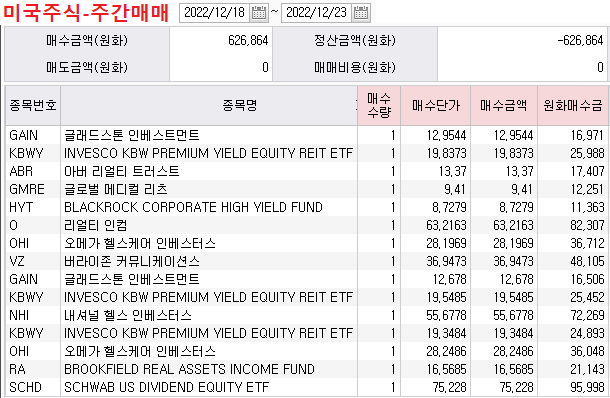The width and height of the screenshot is (610, 398).
Task: Select the won amount 12,251
Action: [587, 189]
